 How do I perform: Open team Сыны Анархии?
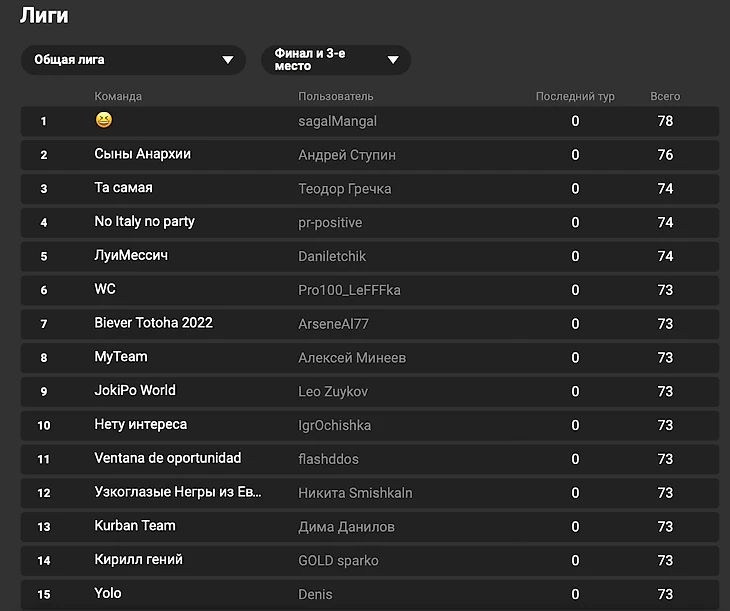[142, 154]
